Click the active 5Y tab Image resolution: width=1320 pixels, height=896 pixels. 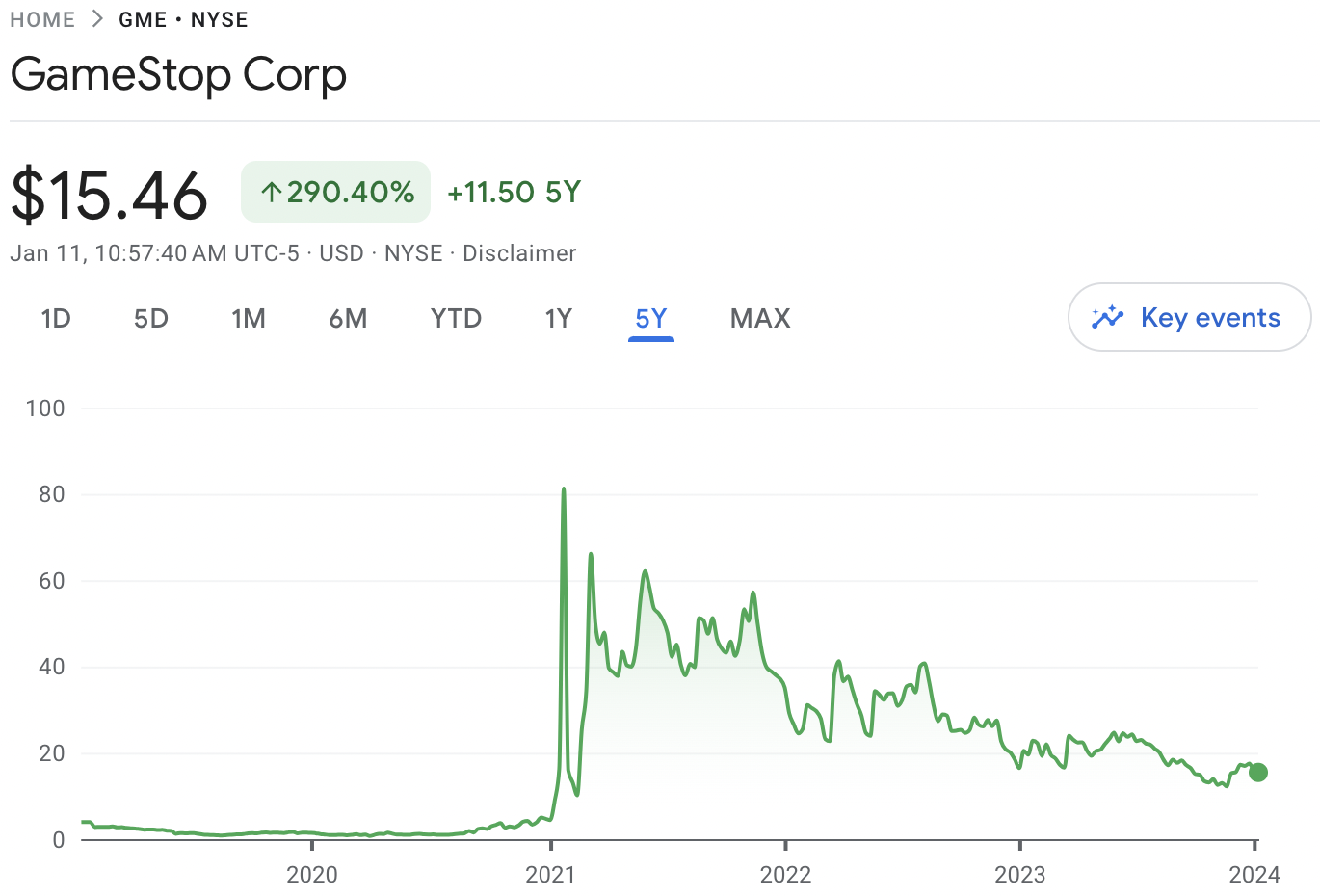pos(651,319)
